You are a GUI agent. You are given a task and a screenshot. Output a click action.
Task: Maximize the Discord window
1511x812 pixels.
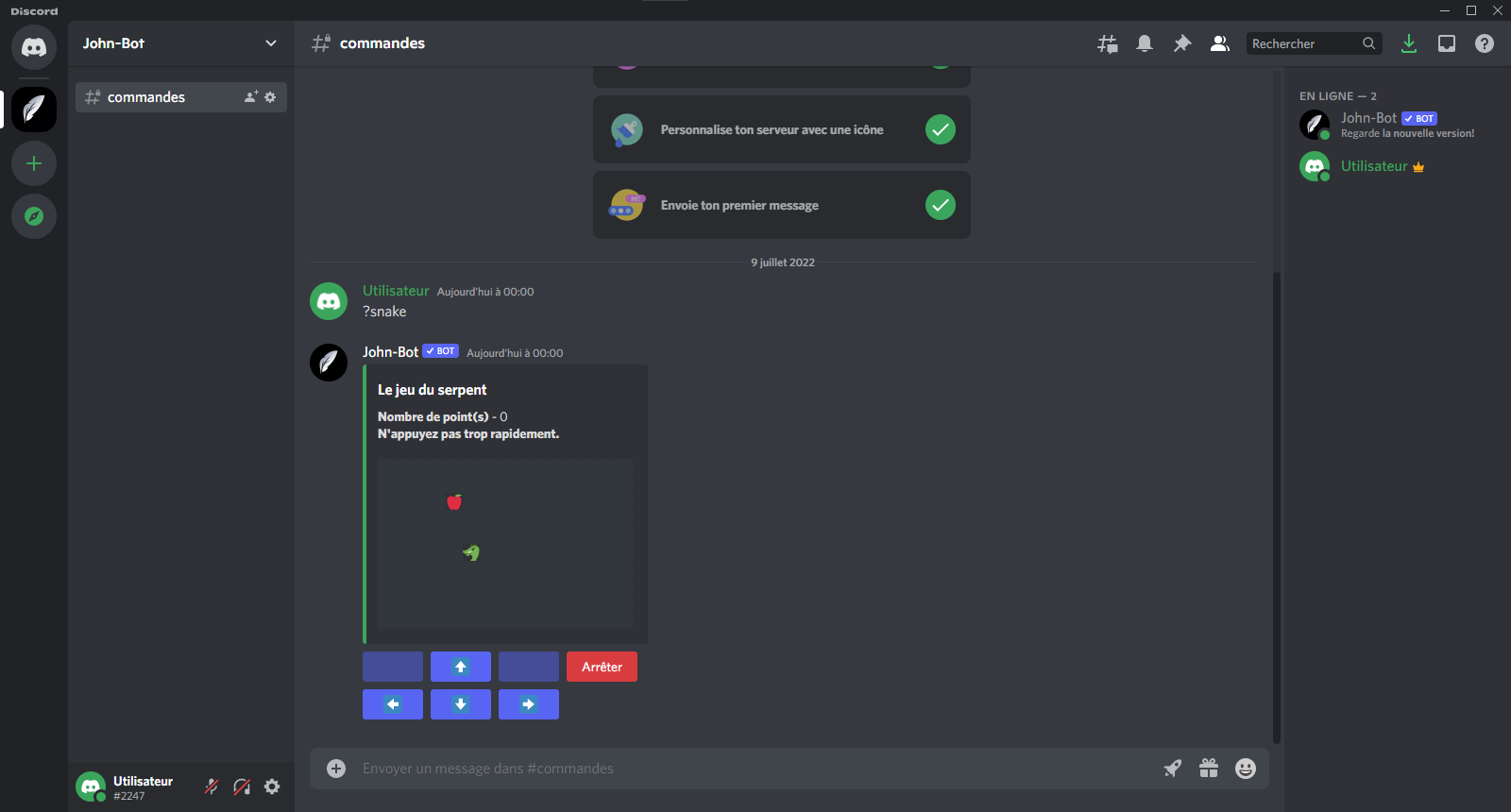(x=1471, y=10)
